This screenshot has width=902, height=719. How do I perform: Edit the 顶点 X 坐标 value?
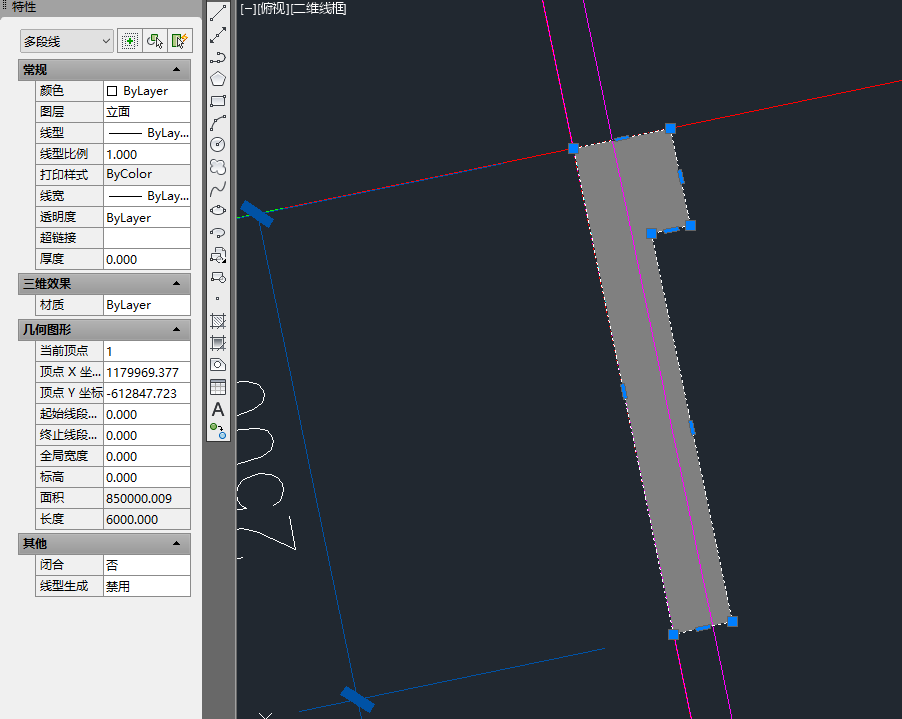click(147, 372)
